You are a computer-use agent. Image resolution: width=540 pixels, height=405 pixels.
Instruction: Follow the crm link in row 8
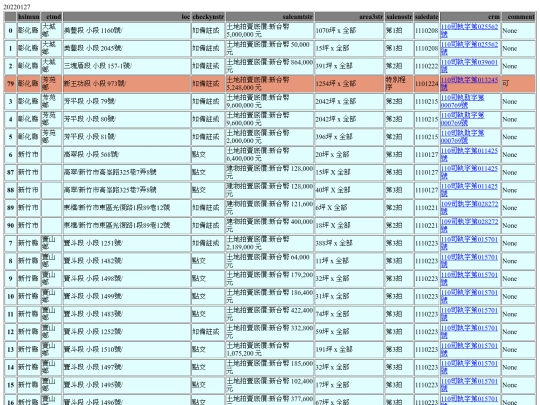(469, 261)
